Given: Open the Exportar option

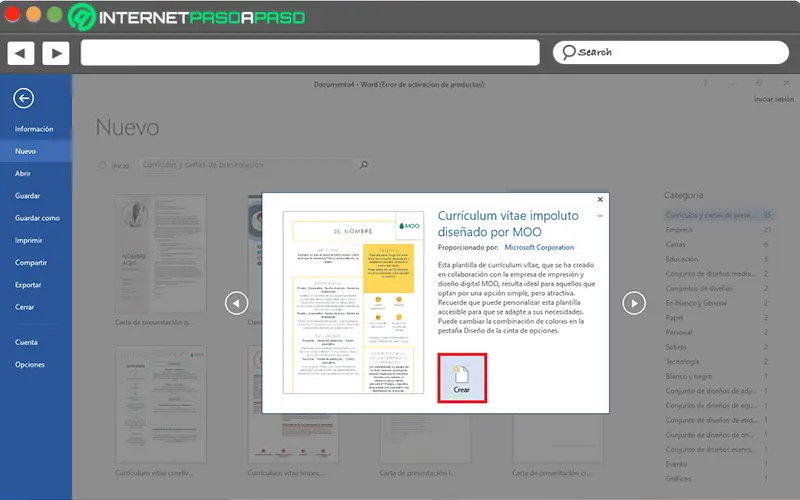Looking at the screenshot, I should [x=28, y=285].
